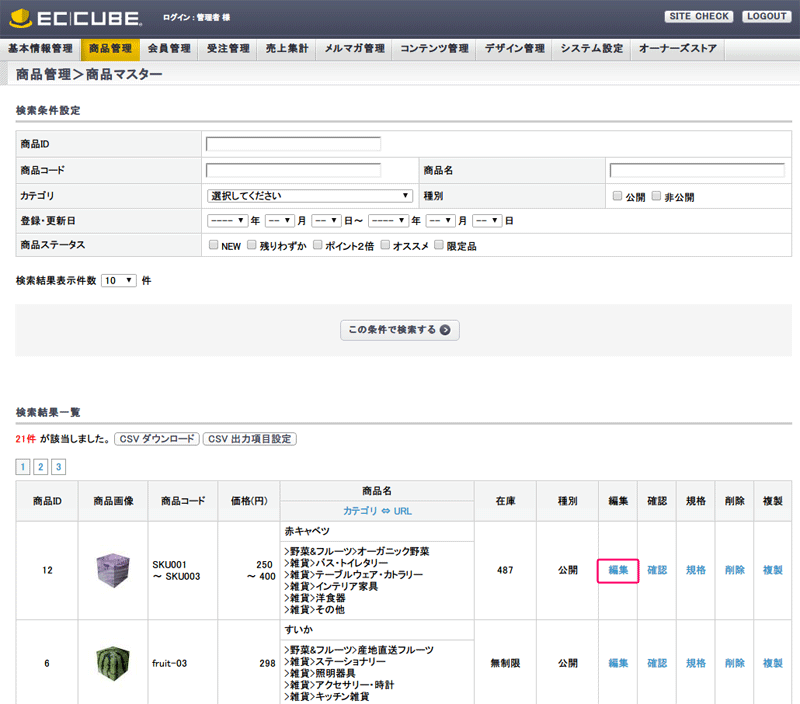Expand the 検索結果表示件数 dropdown
This screenshot has width=800, height=704.
(x=118, y=281)
